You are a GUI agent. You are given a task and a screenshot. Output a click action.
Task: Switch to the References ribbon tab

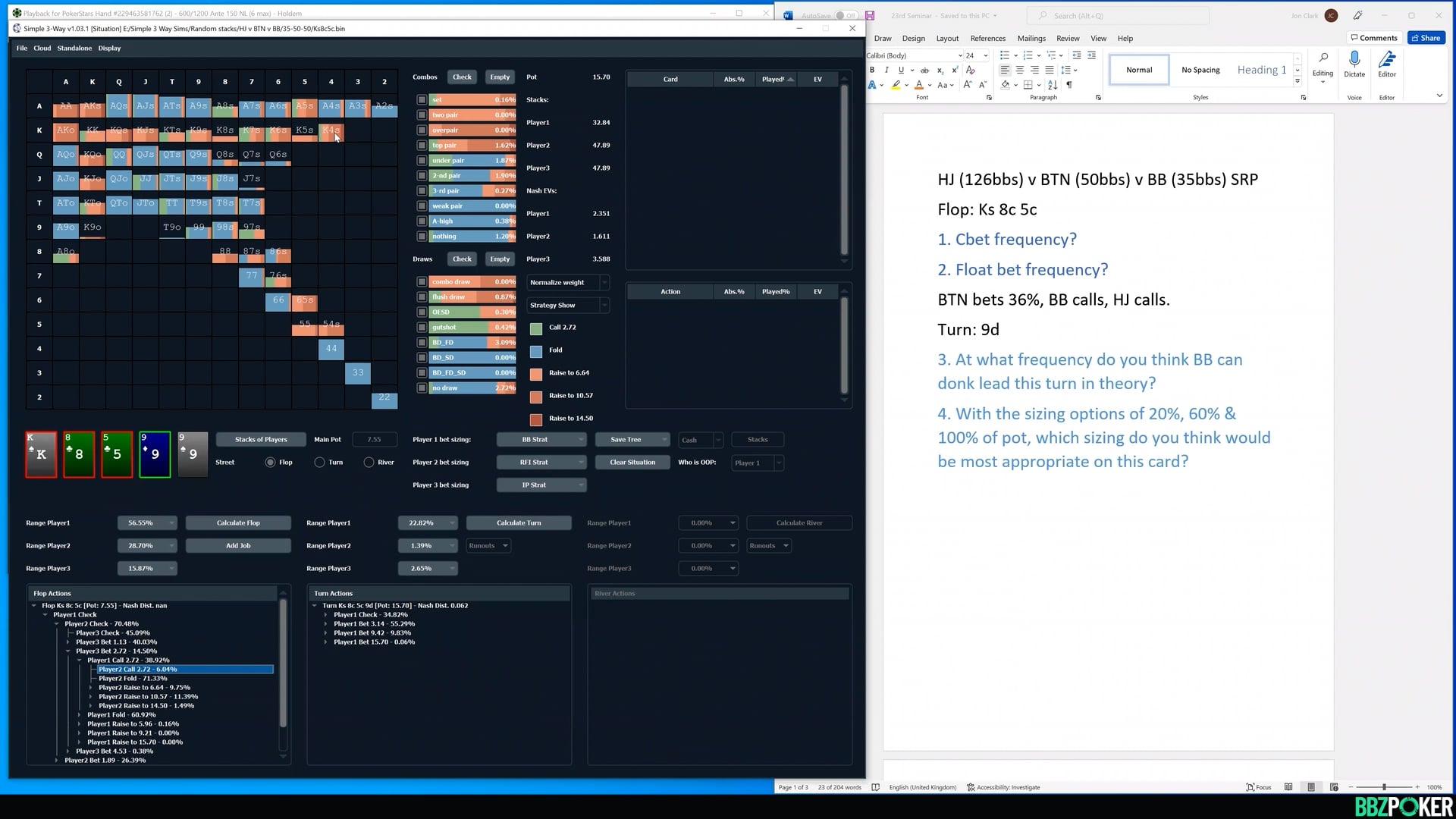click(987, 39)
